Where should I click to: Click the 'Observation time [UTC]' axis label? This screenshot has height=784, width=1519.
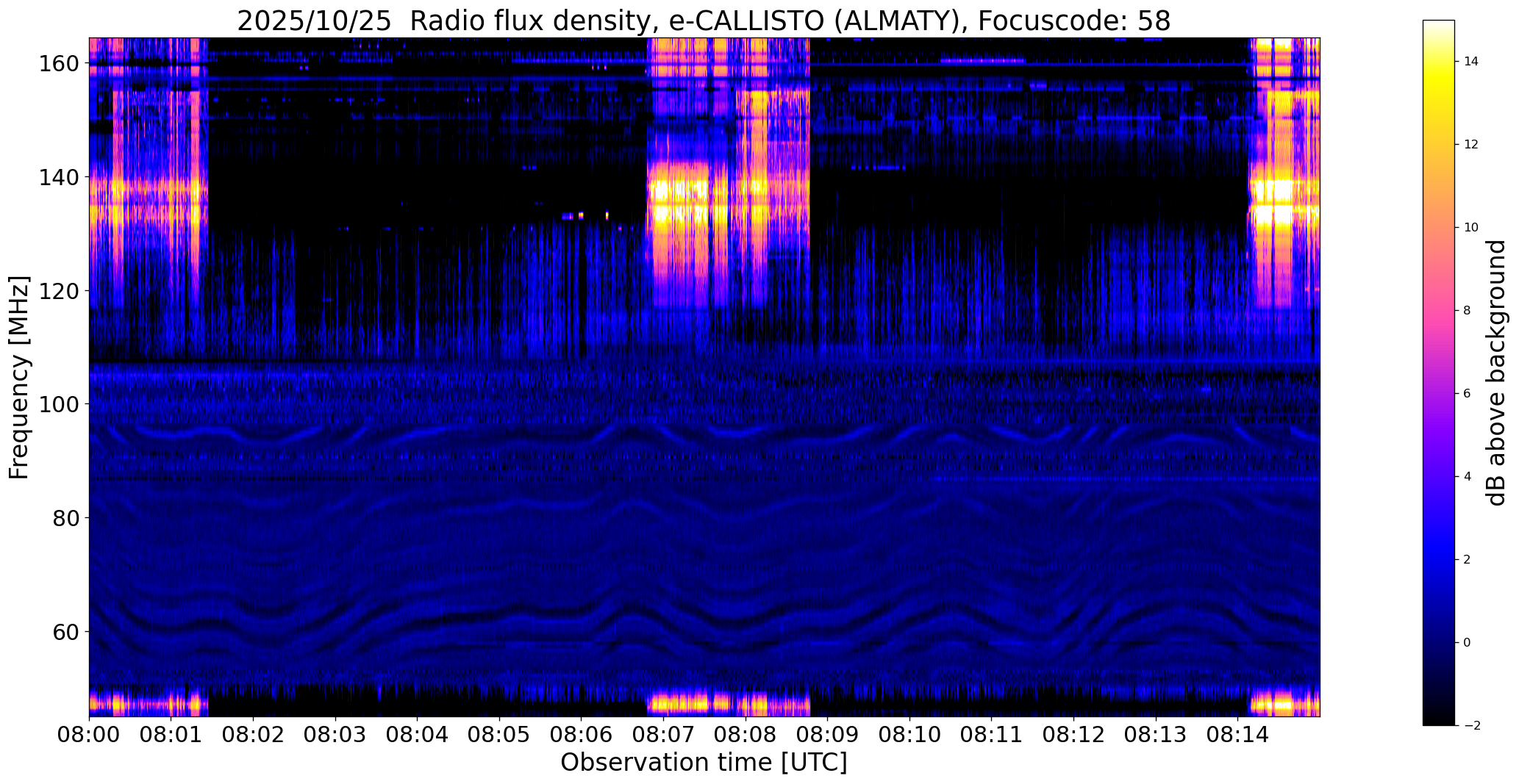click(x=704, y=763)
